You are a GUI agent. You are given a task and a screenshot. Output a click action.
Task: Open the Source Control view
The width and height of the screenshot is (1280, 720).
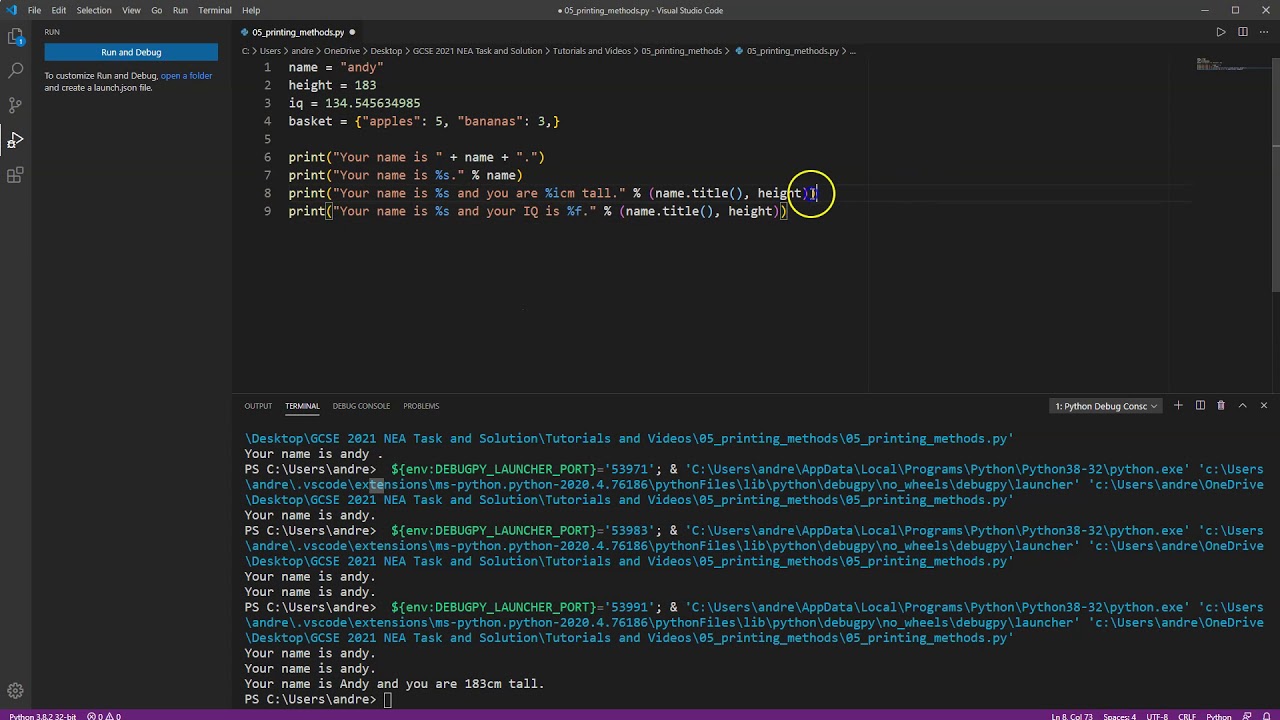pyautogui.click(x=16, y=105)
